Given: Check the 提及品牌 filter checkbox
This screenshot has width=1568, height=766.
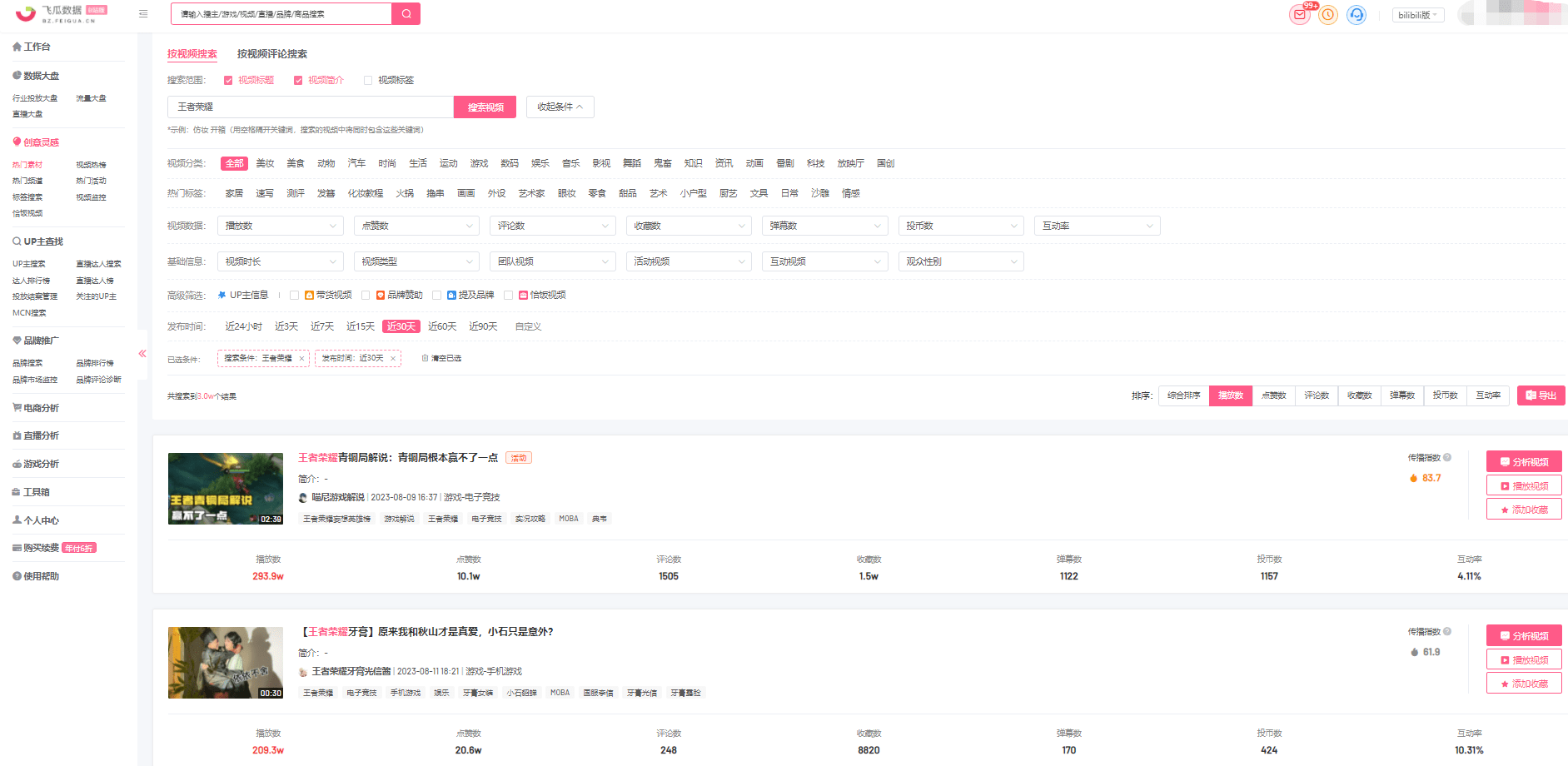Looking at the screenshot, I should click(436, 295).
